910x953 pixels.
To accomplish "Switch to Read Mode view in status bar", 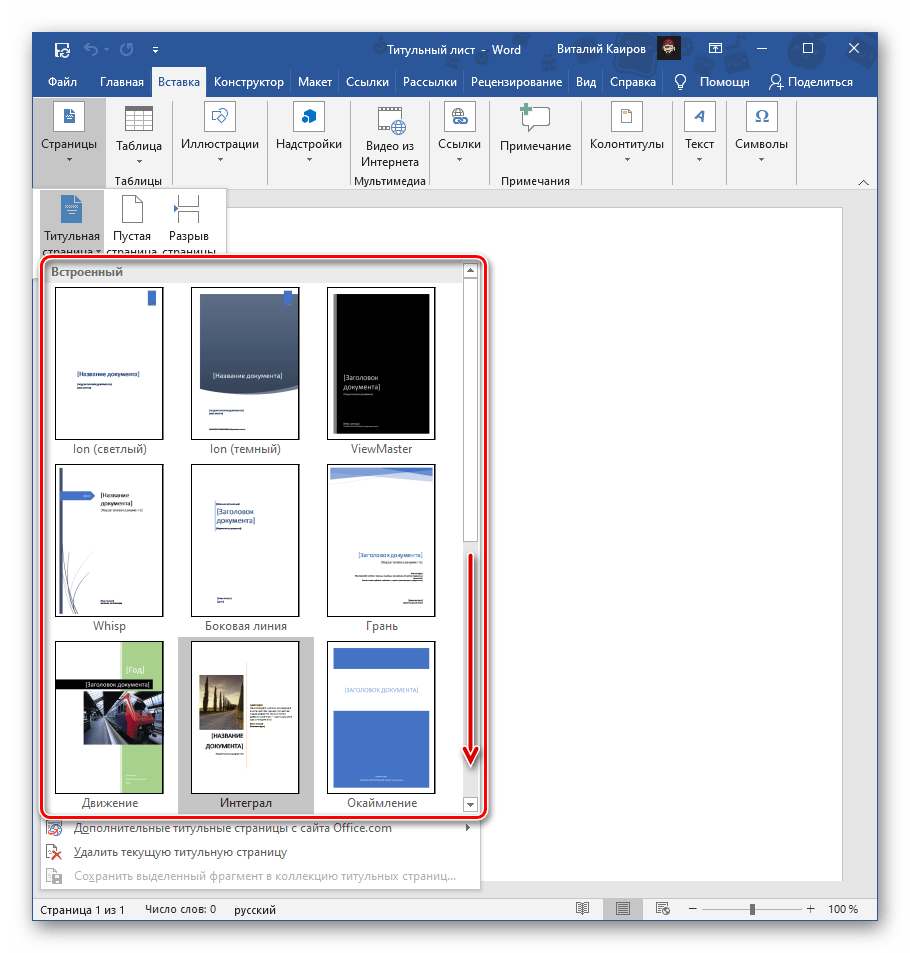I will click(582, 909).
